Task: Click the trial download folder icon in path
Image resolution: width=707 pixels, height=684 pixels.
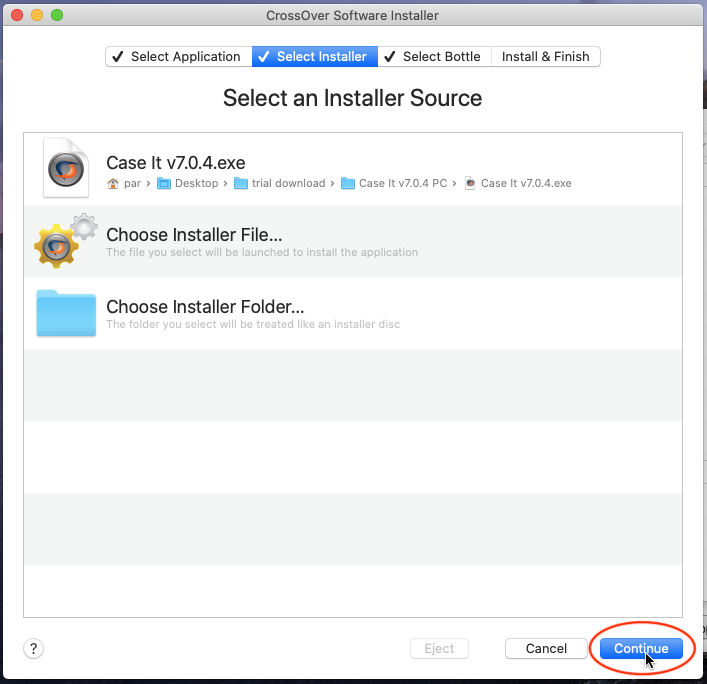Action: [x=241, y=184]
